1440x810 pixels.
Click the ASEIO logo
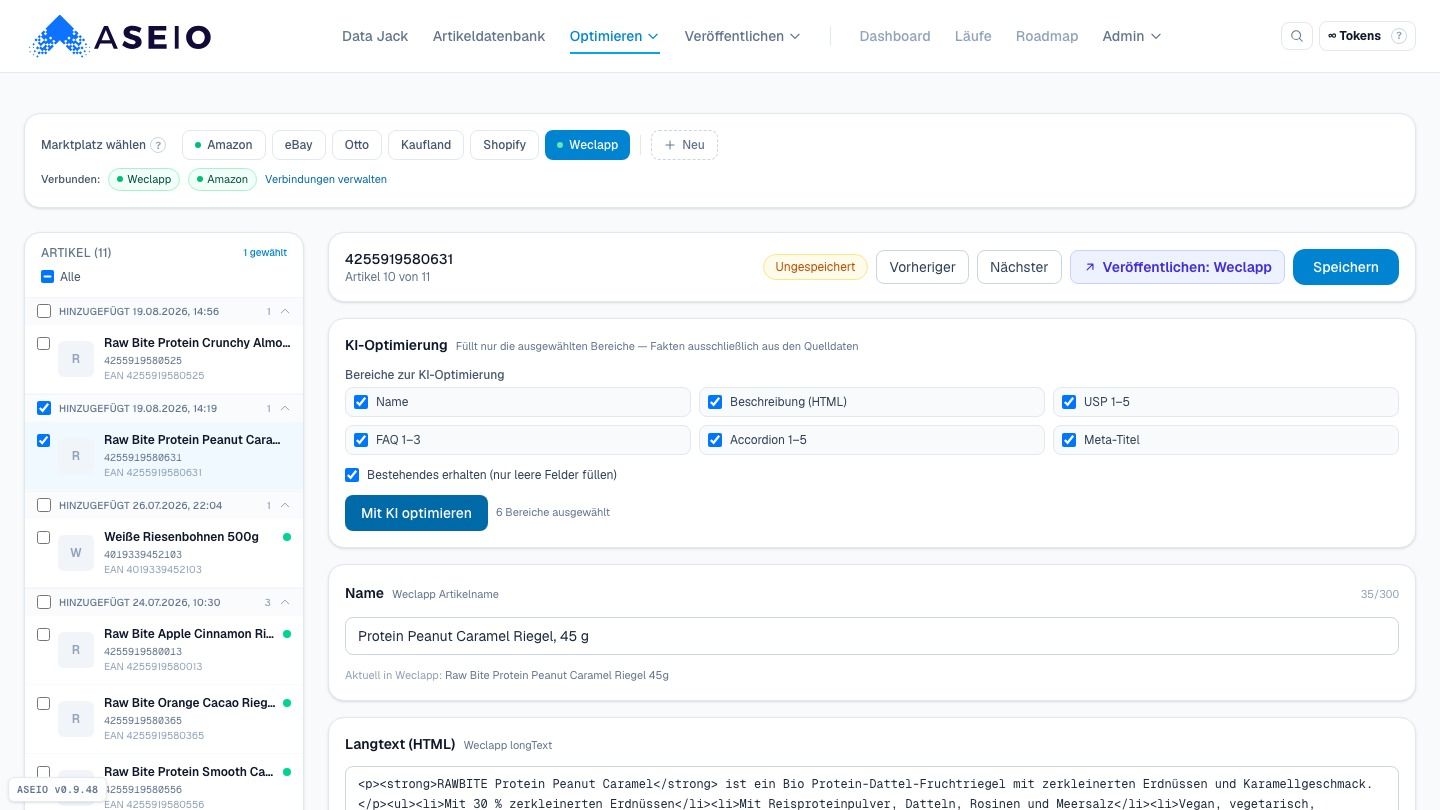pyautogui.click(x=120, y=36)
